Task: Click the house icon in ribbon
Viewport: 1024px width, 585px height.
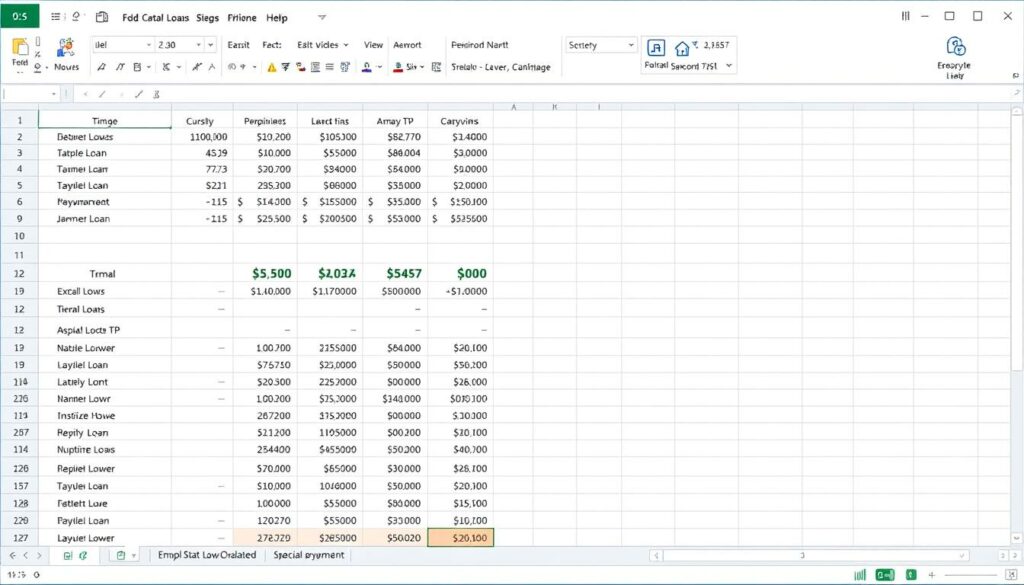Action: [682, 48]
